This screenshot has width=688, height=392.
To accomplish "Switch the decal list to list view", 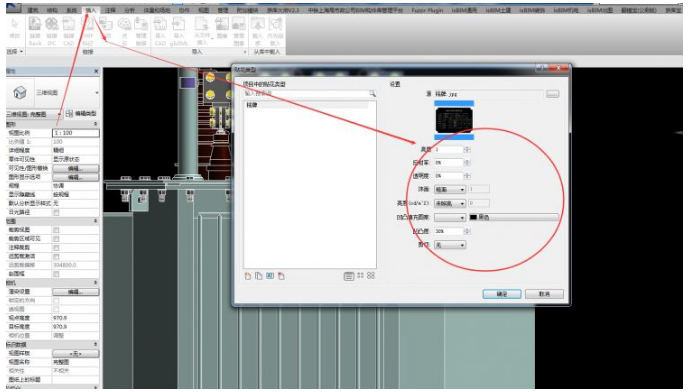I will [349, 276].
